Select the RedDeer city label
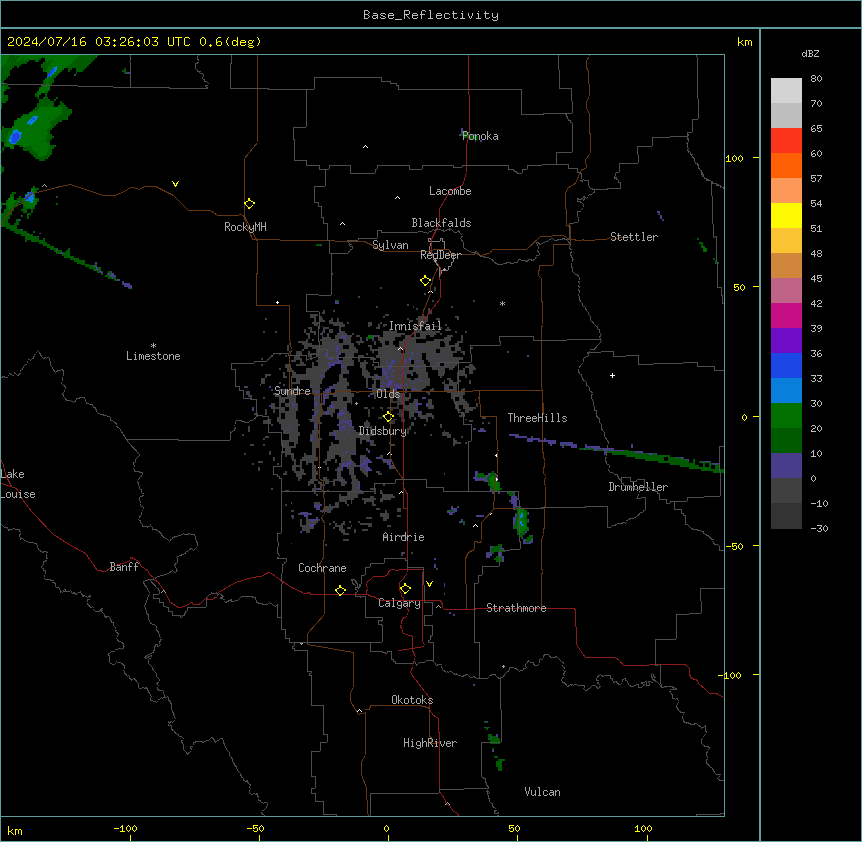Screen dimensions: 862x842 click(x=440, y=255)
